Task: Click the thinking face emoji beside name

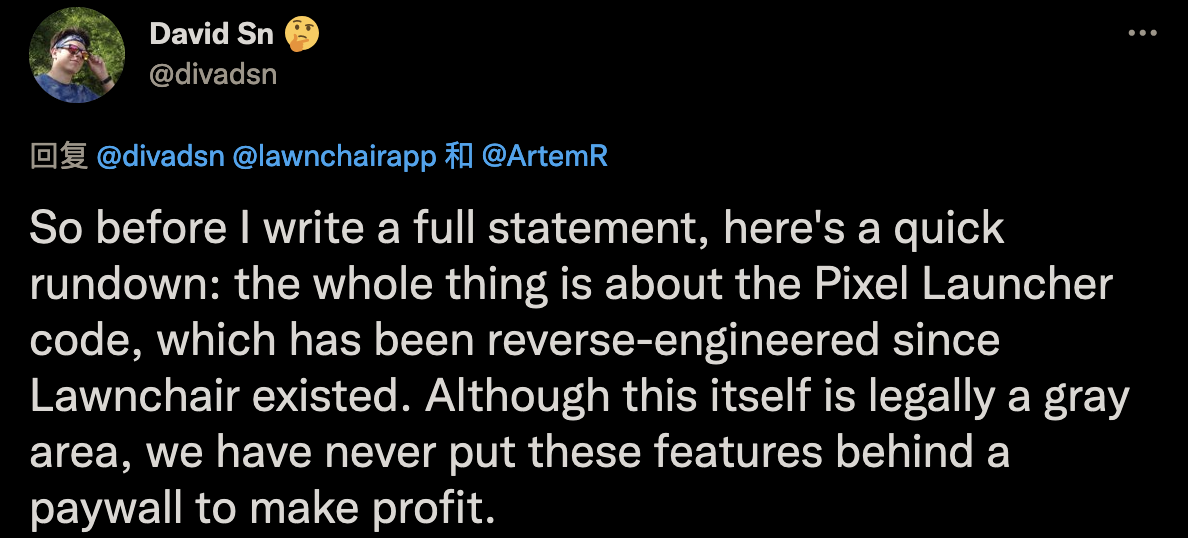Action: pos(301,34)
